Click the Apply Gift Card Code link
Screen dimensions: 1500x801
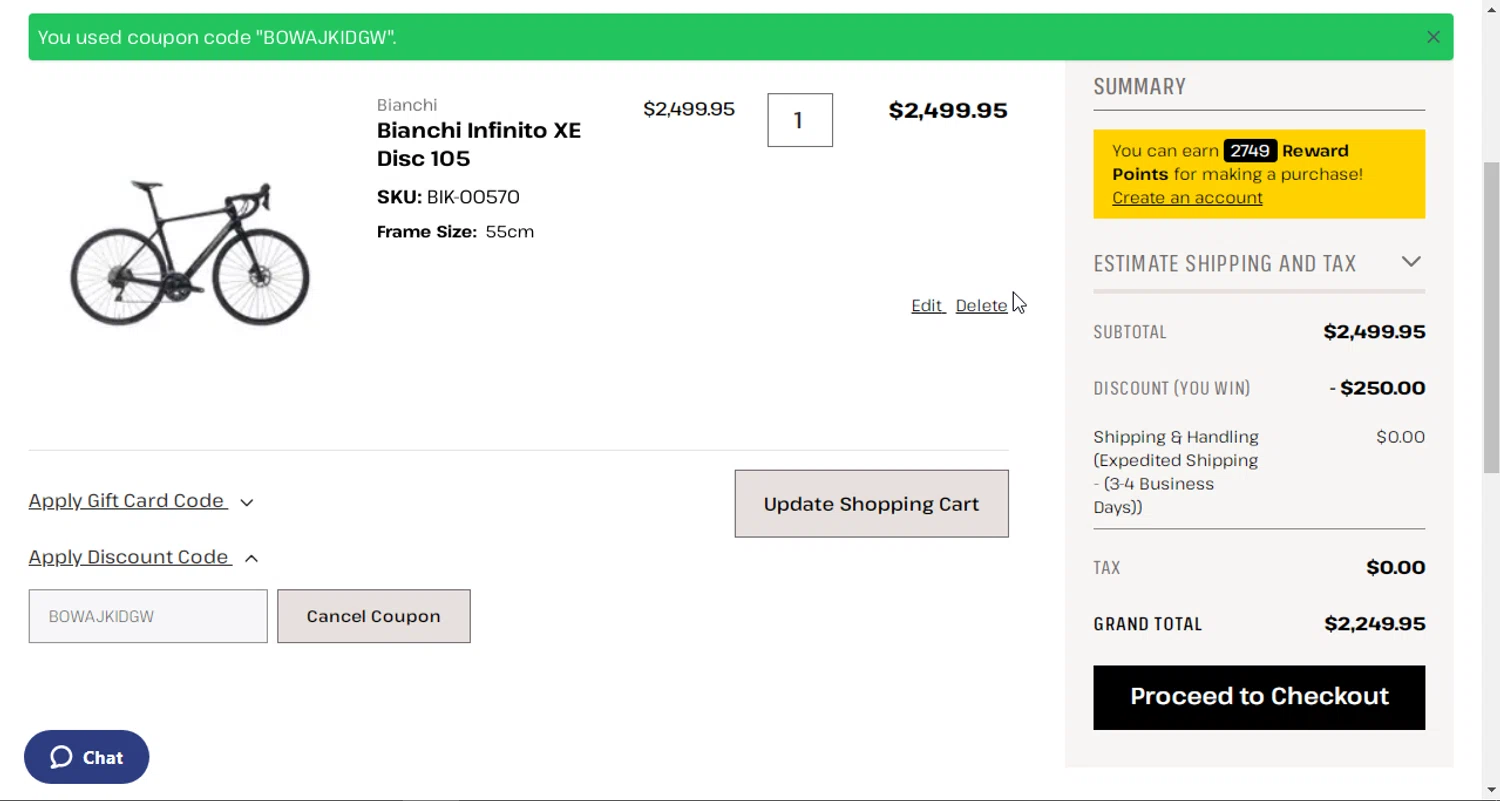click(x=127, y=501)
